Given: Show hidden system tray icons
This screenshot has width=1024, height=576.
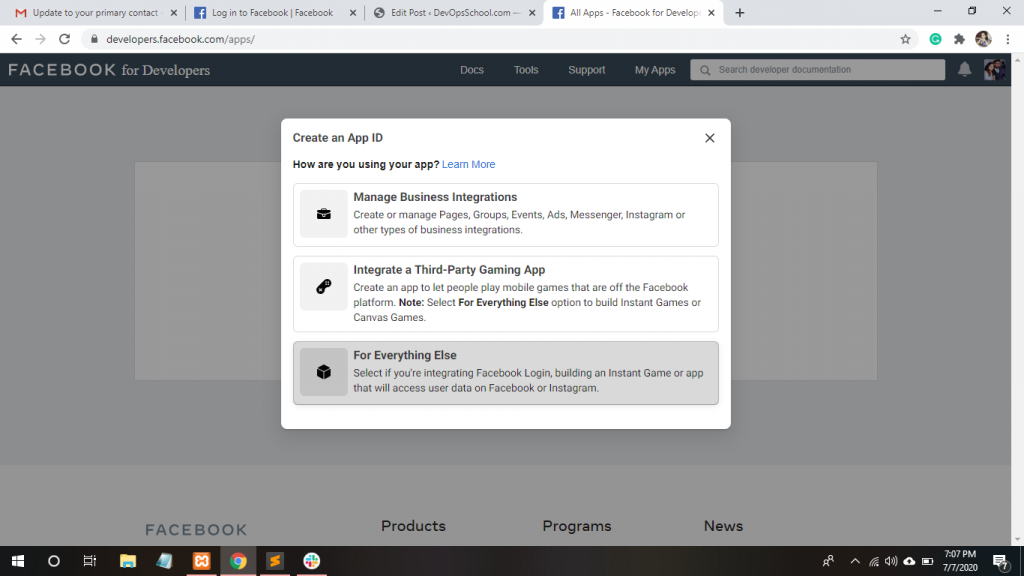Looking at the screenshot, I should click(855, 561).
